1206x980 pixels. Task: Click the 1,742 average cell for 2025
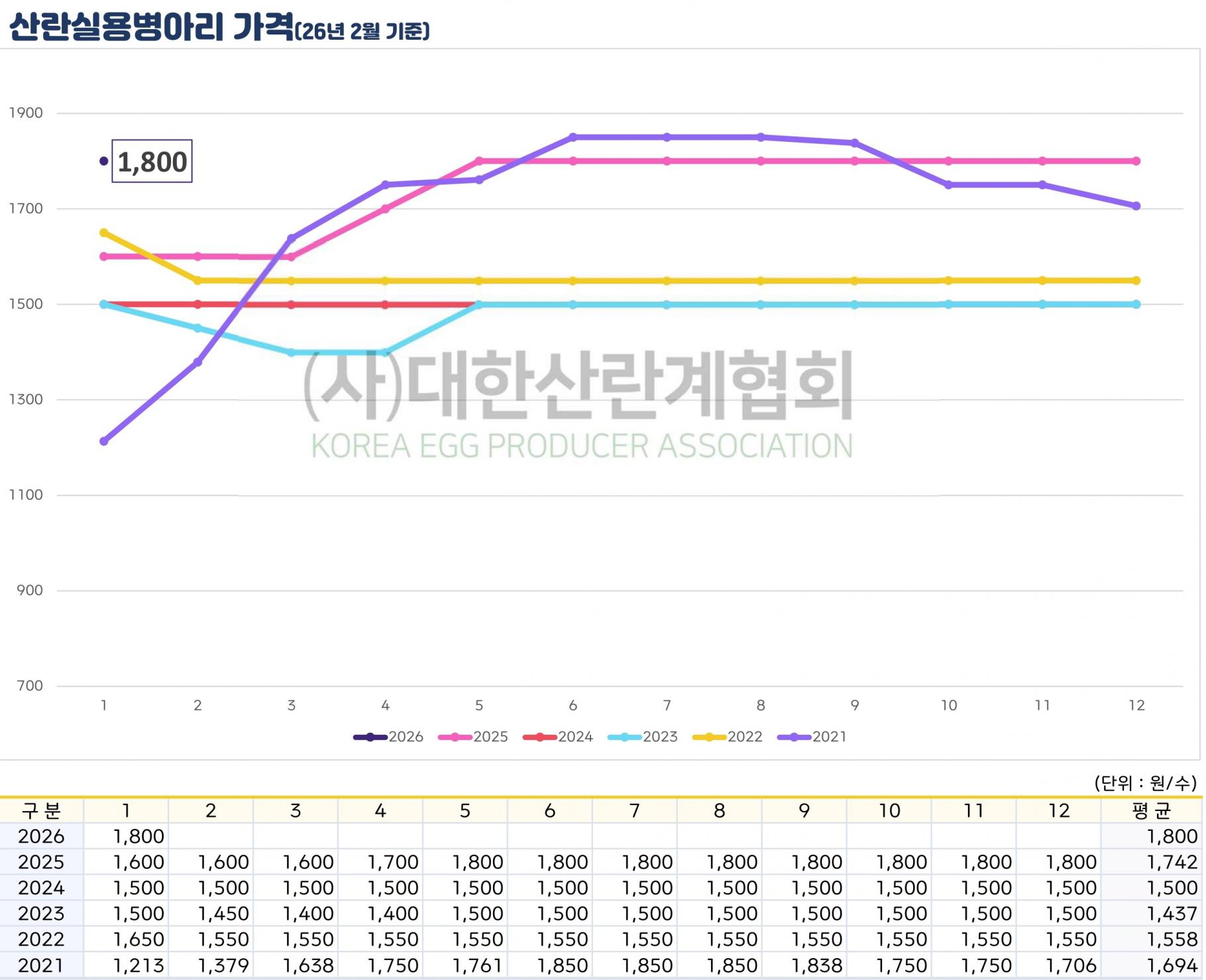(1171, 862)
